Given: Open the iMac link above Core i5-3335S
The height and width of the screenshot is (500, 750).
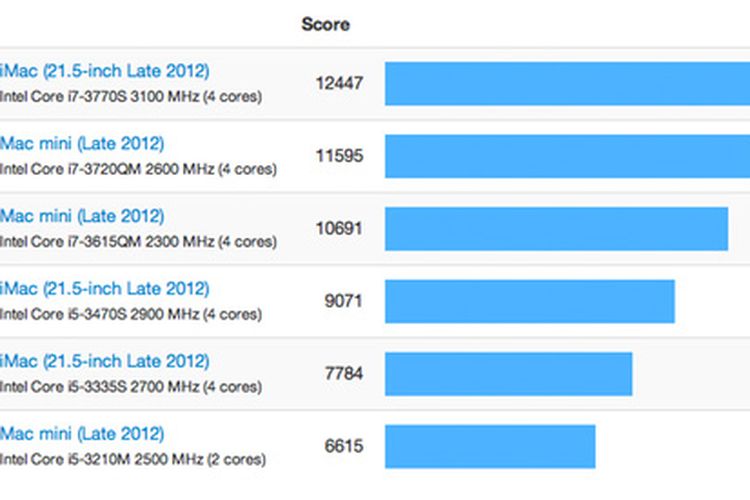Looking at the screenshot, I should tap(105, 361).
